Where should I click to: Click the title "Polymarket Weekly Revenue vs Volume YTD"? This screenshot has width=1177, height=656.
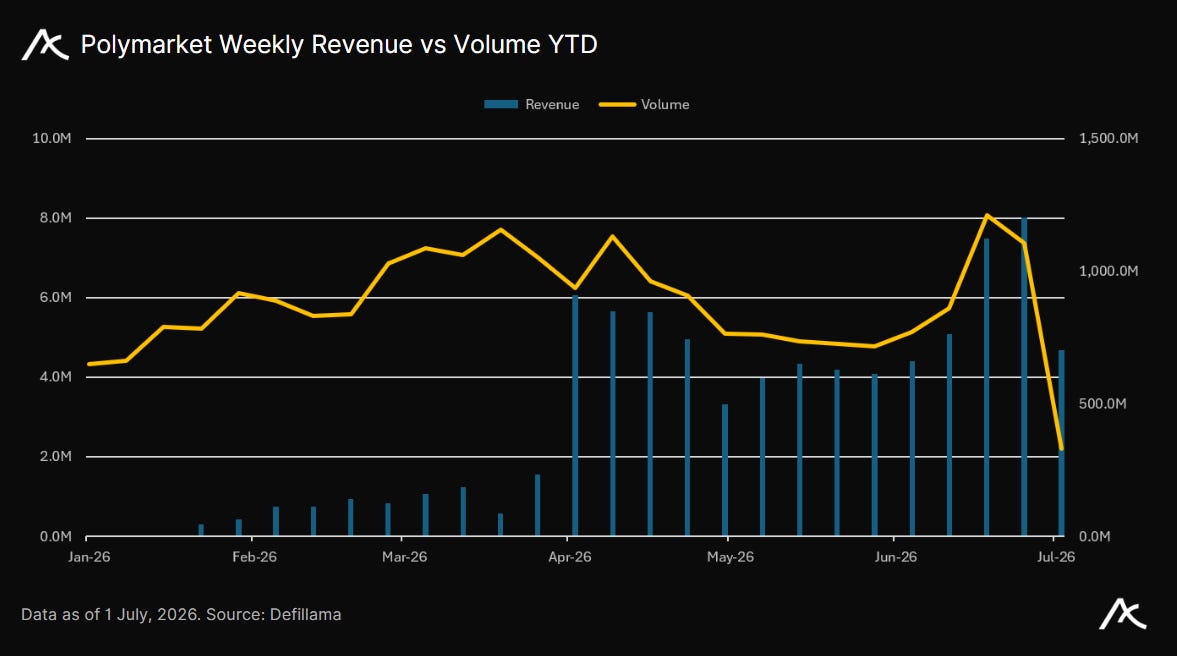(339, 44)
